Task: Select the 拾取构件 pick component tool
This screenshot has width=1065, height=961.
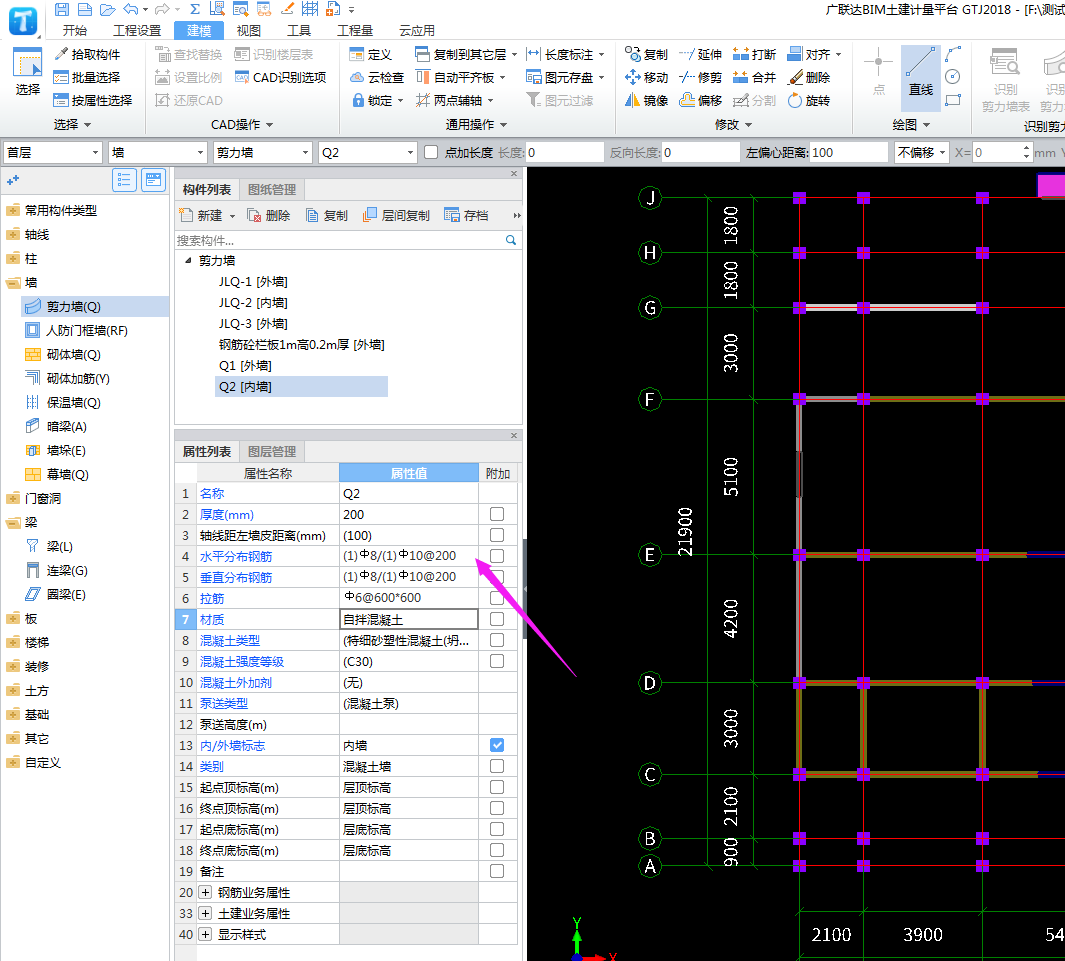Action: click(87, 54)
